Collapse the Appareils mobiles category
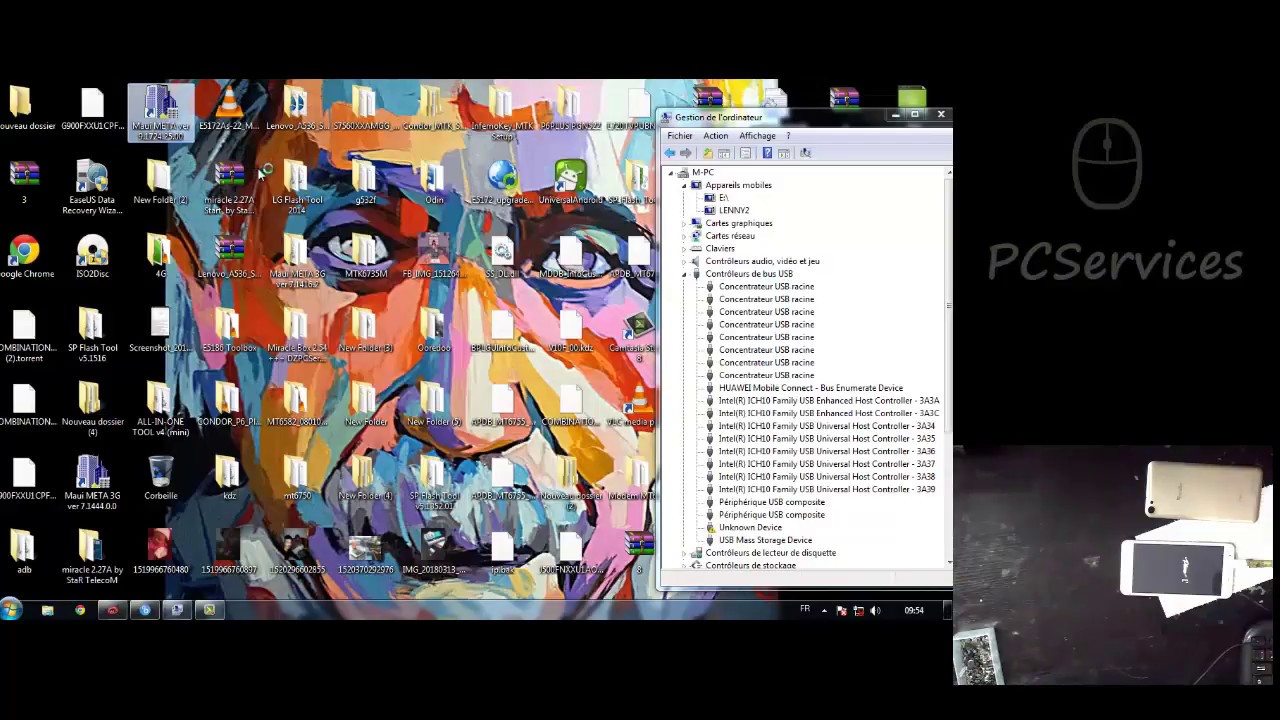Viewport: 1280px width, 720px height. (x=684, y=185)
